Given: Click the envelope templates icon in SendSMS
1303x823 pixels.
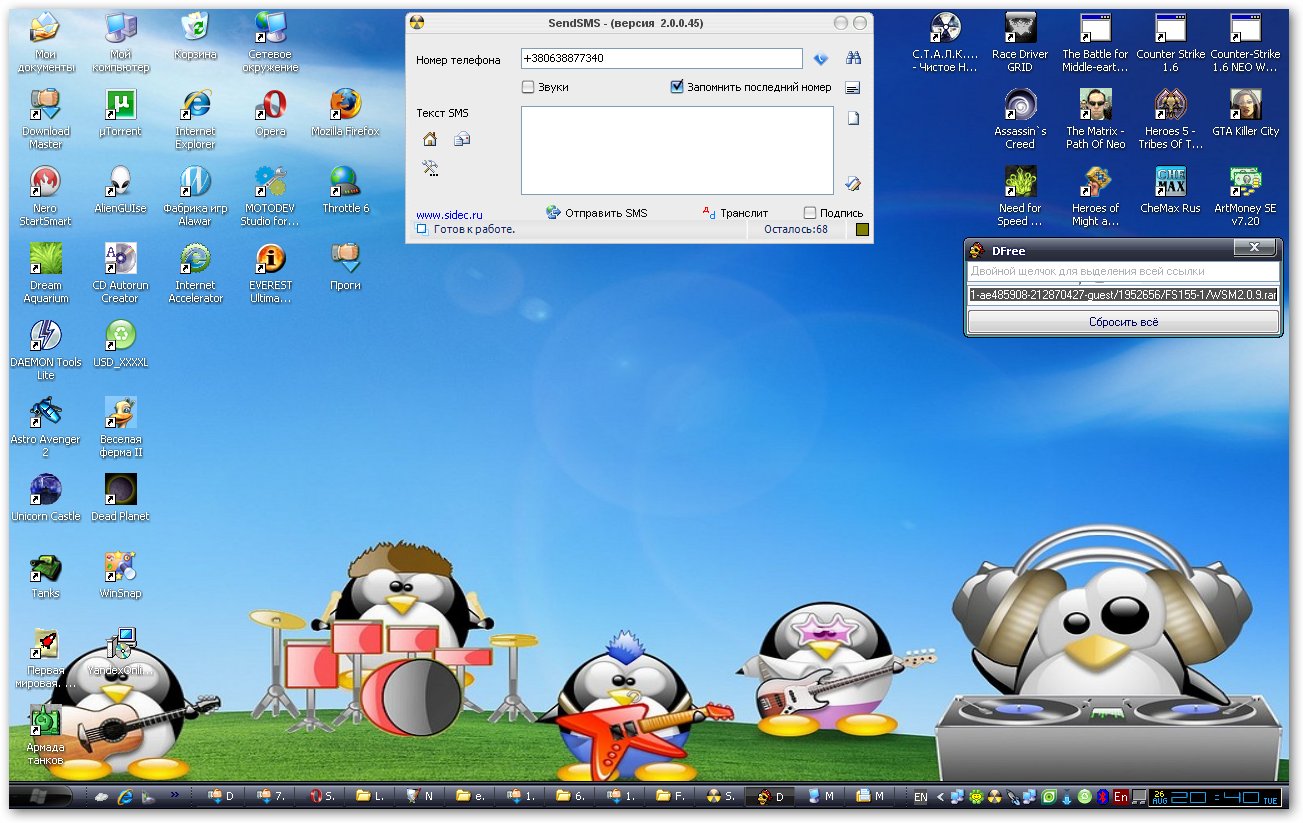Looking at the screenshot, I should pyautogui.click(x=461, y=139).
